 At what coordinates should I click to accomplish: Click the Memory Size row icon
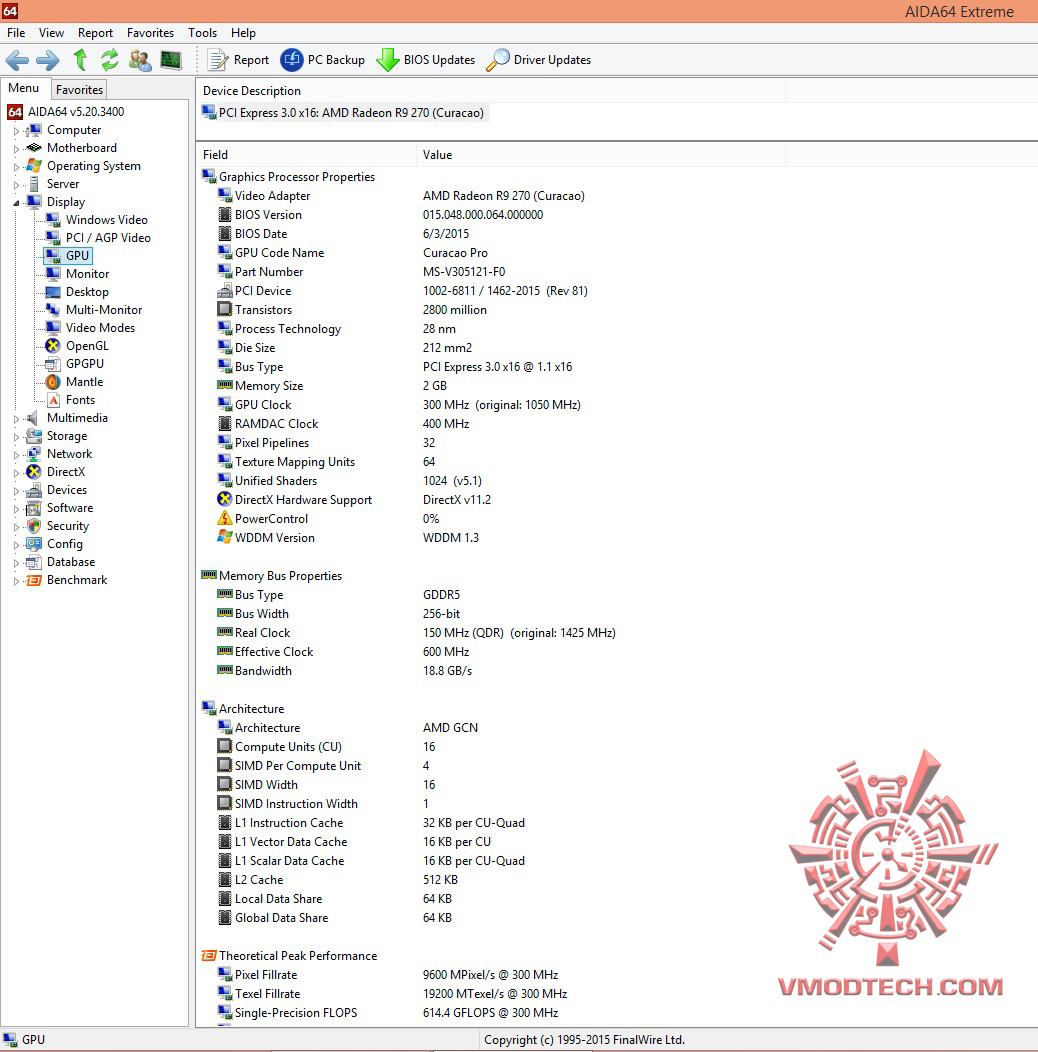(225, 385)
